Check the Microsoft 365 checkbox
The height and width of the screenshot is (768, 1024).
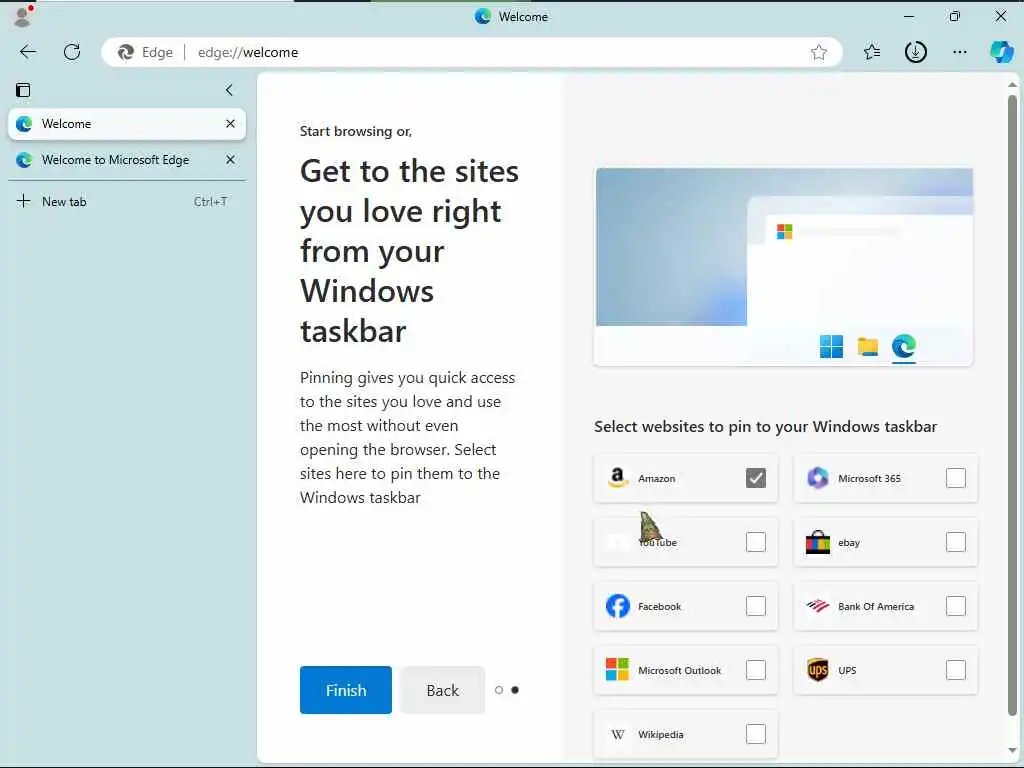(955, 478)
